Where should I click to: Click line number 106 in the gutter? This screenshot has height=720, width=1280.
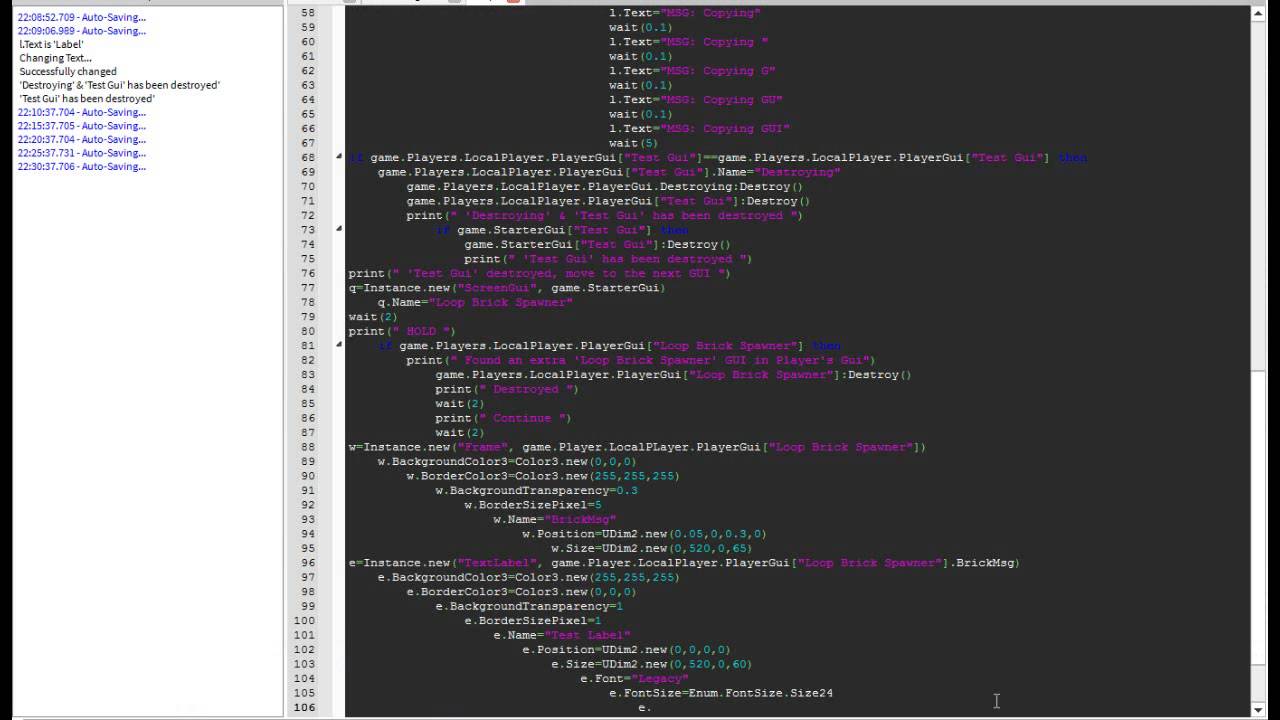(x=305, y=707)
